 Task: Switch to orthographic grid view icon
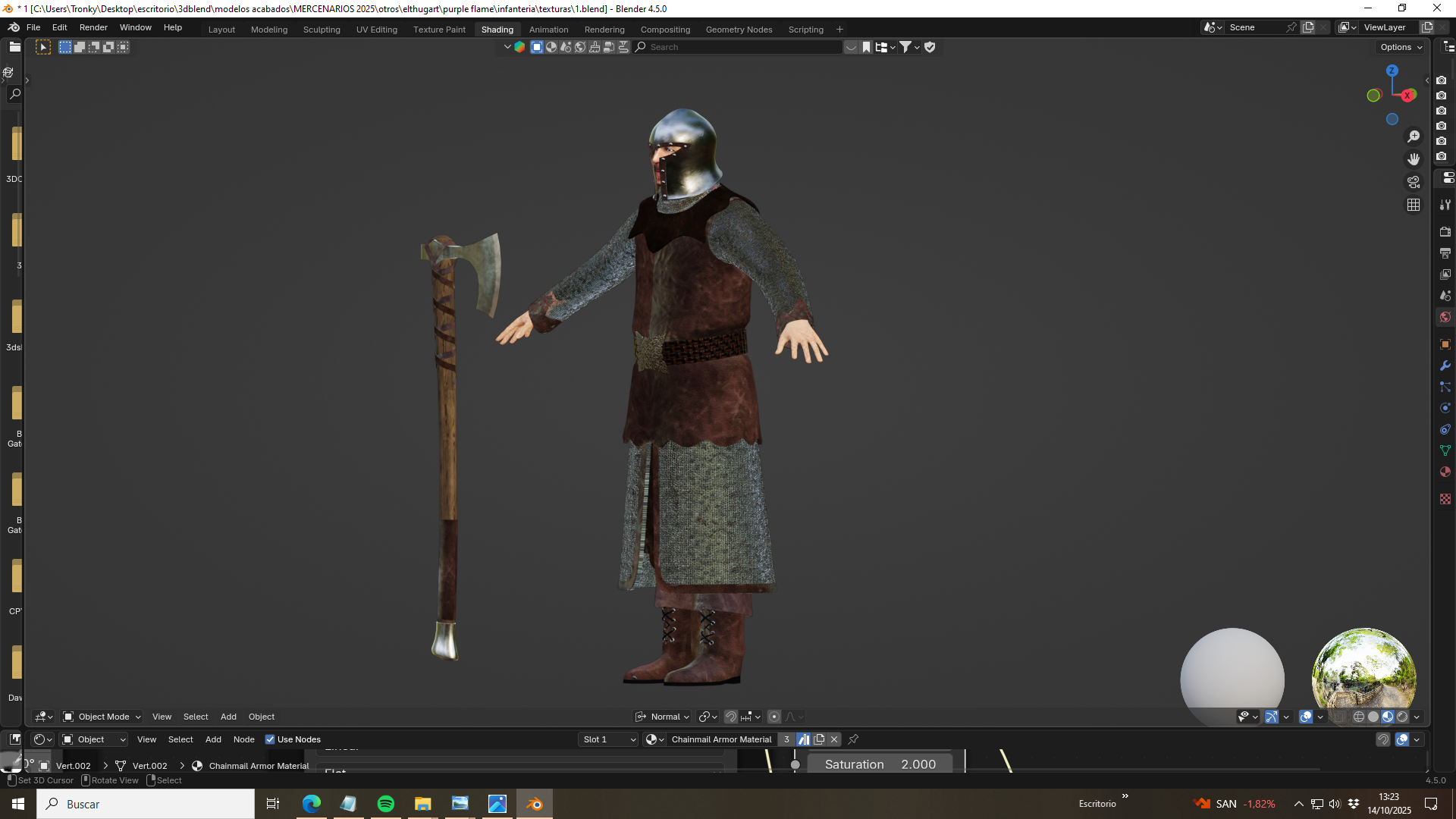point(1414,205)
